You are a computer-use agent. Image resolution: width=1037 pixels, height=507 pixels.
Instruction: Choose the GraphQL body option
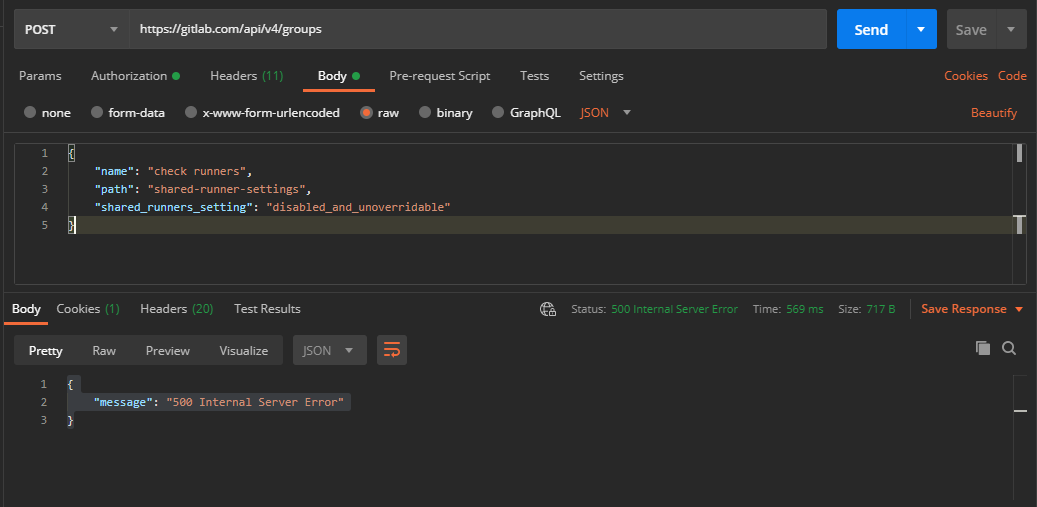(x=499, y=113)
